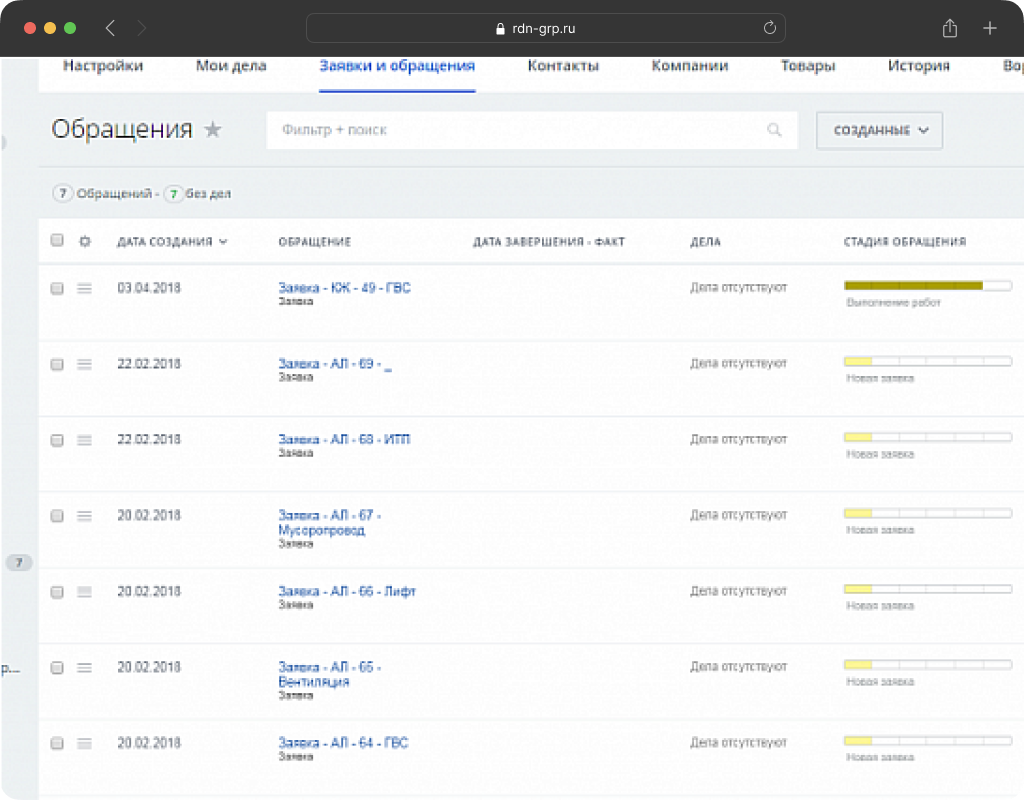Sort by ДАТА СОЗДАНИЯ column arrow
The height and width of the screenshot is (800, 1024).
click(x=223, y=242)
